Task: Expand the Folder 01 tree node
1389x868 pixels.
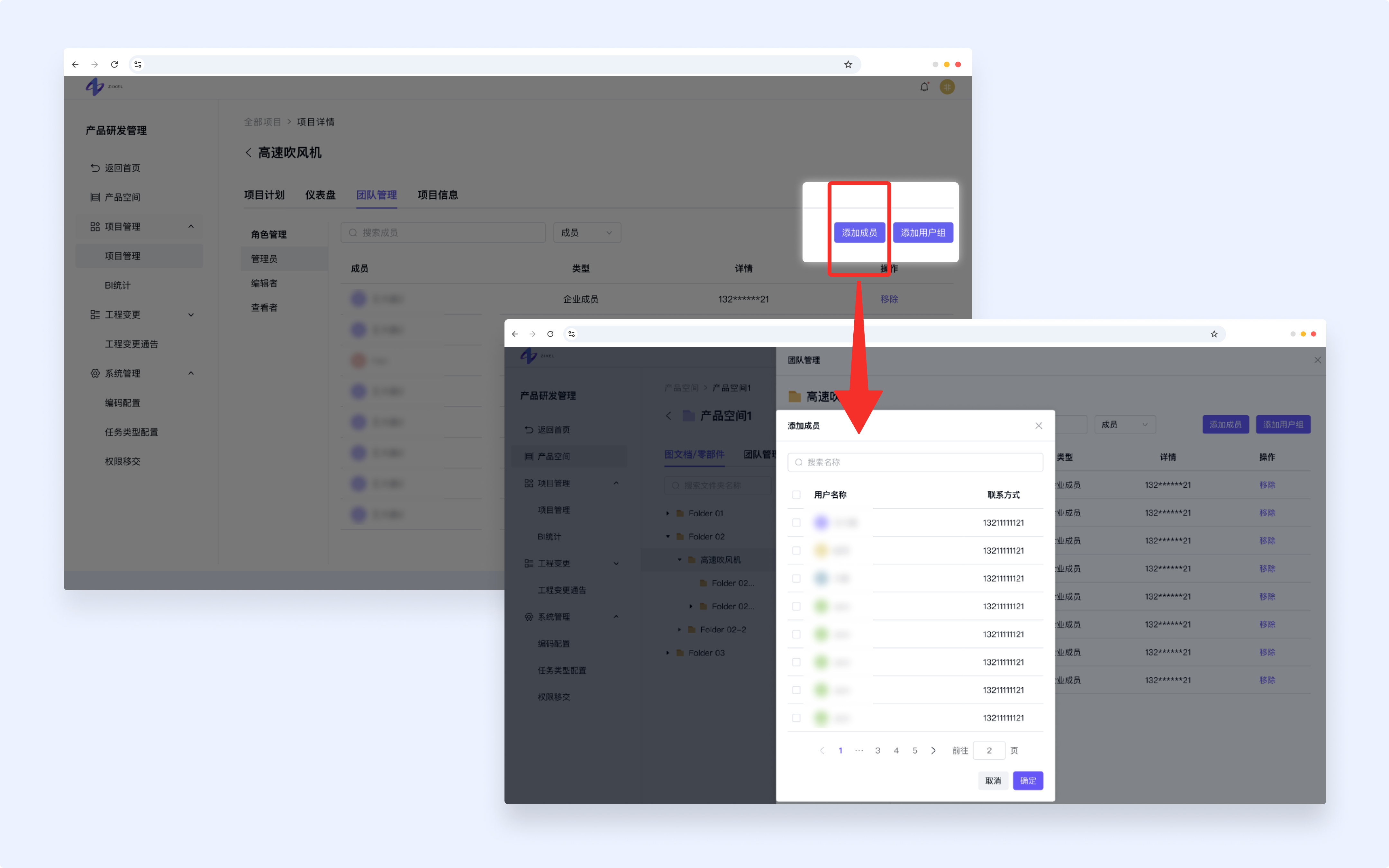Action: click(667, 513)
